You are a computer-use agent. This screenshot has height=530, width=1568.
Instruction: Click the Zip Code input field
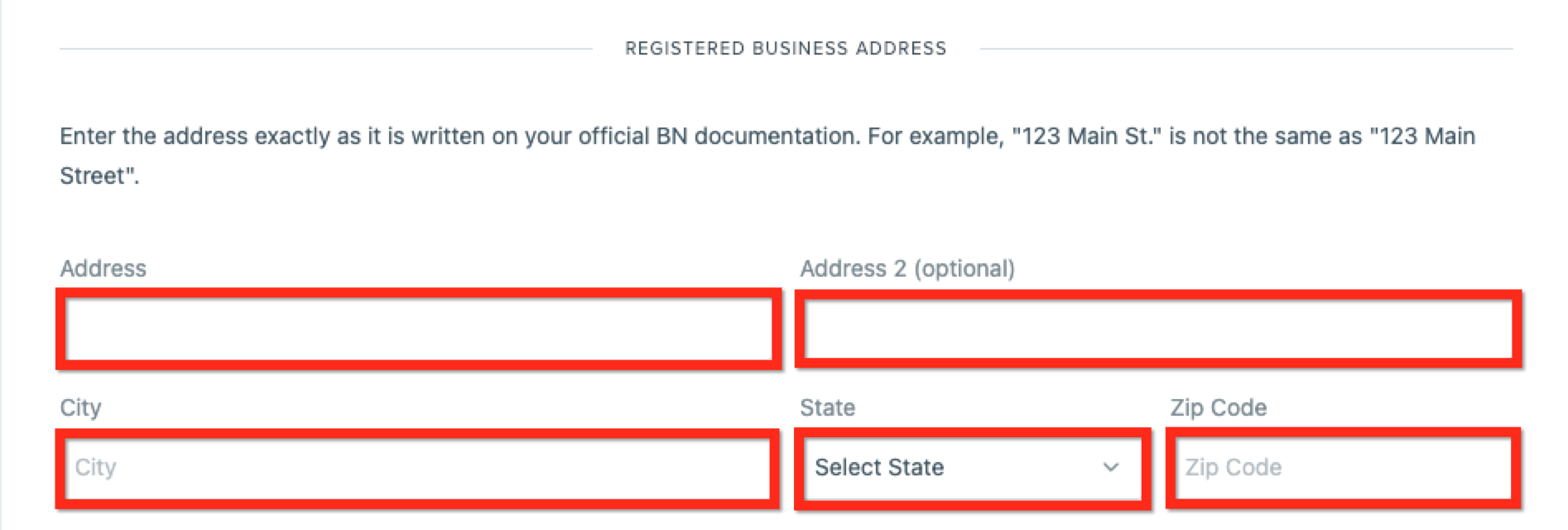click(1343, 468)
